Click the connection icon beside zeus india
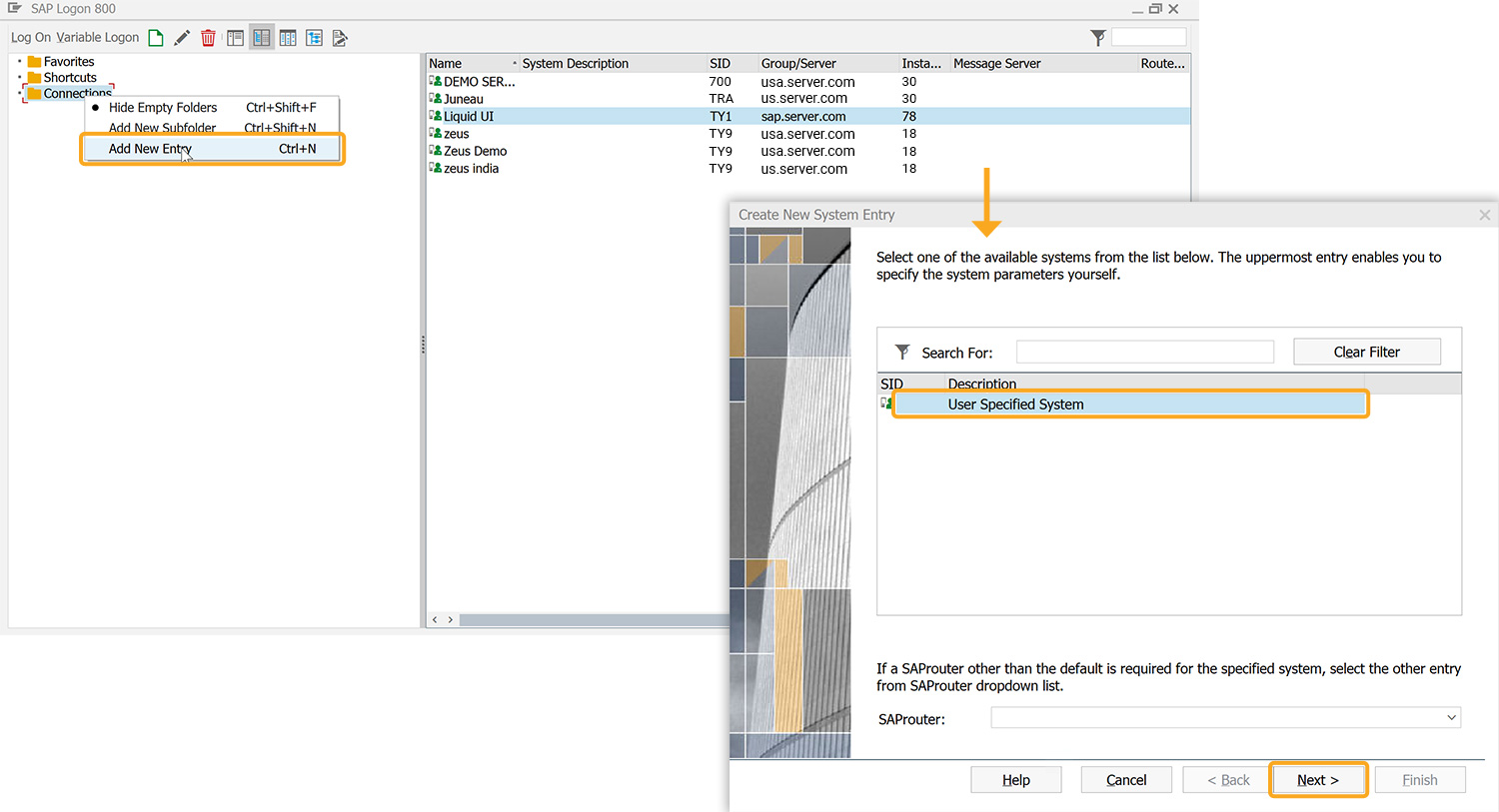The height and width of the screenshot is (812, 1499). [436, 168]
